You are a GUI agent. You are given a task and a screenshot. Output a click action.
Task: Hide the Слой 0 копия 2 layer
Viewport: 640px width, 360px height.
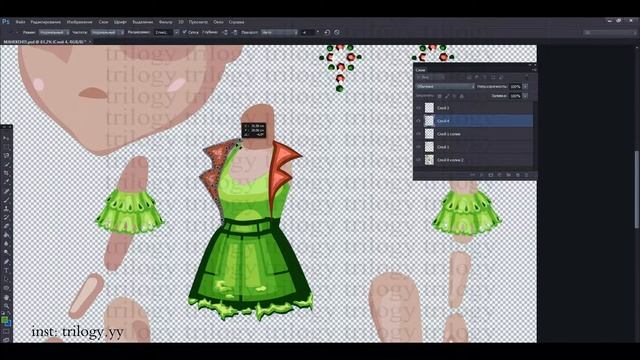coord(418,160)
